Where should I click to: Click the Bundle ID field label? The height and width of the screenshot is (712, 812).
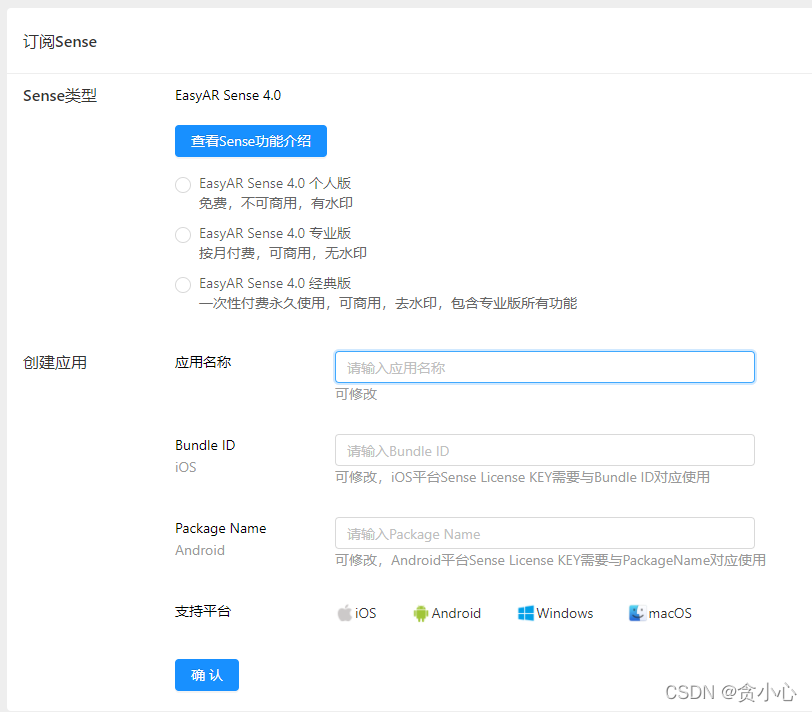point(205,445)
